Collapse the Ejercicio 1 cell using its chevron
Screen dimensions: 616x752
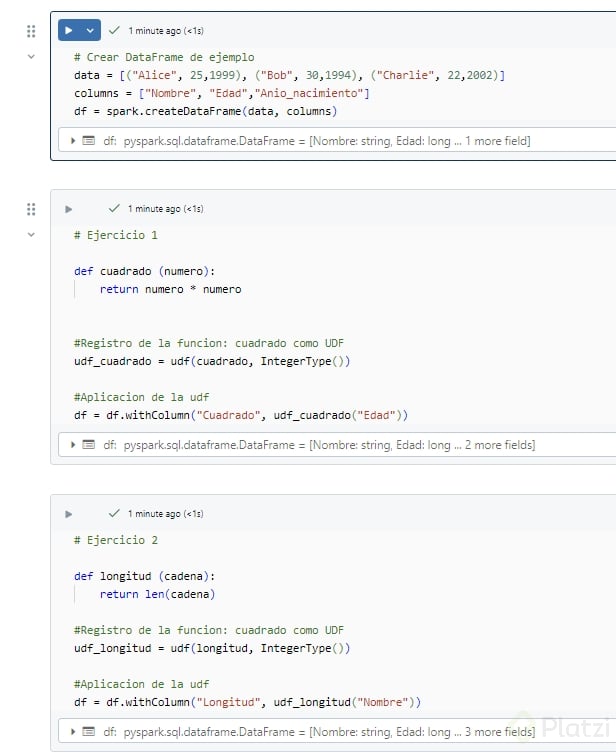point(31,235)
